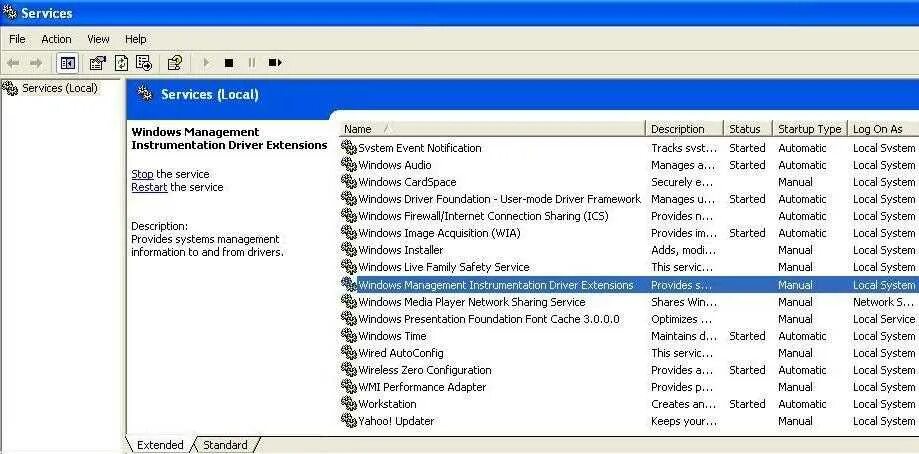Viewport: 919px width, 454px height.
Task: Switch to the Standard tab
Action: (x=225, y=445)
